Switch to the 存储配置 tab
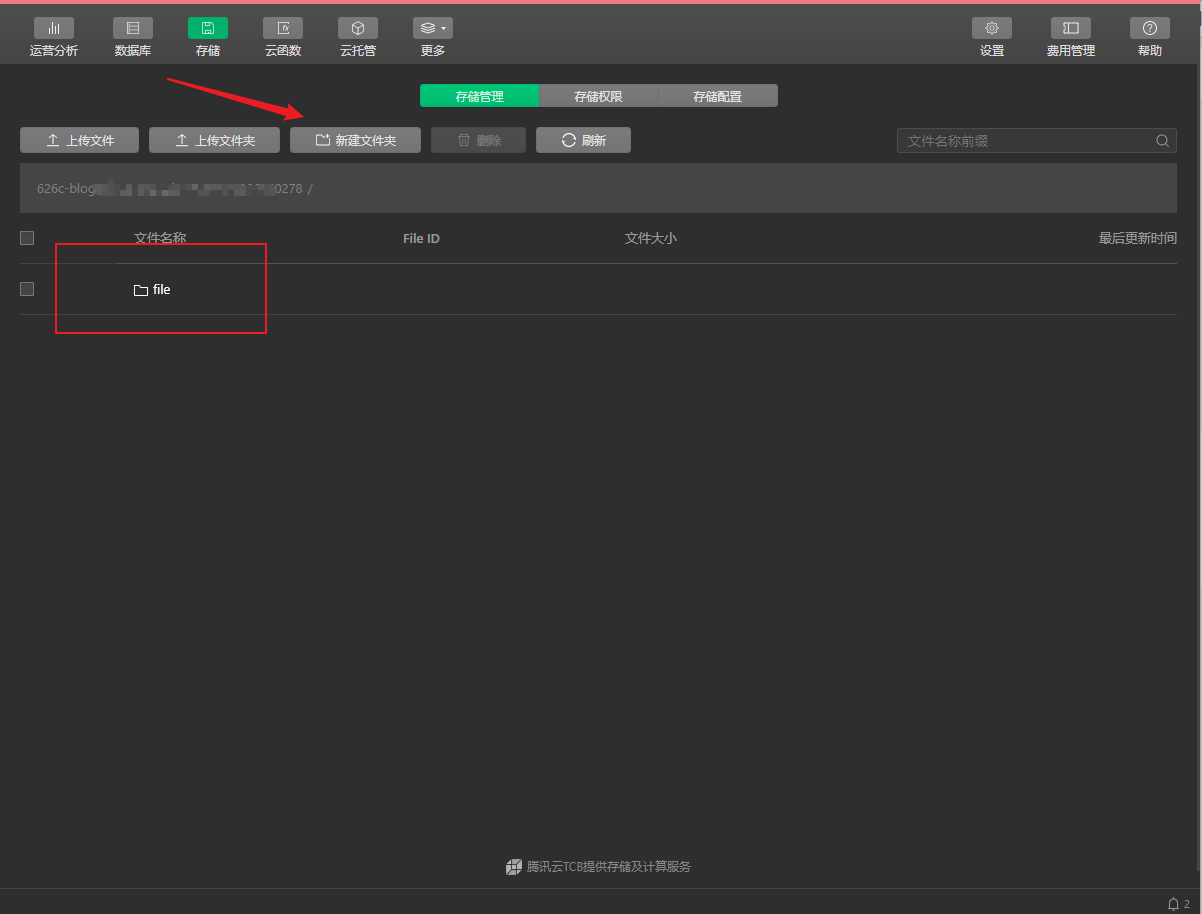Screen dimensions: 1202x914 [x=718, y=96]
